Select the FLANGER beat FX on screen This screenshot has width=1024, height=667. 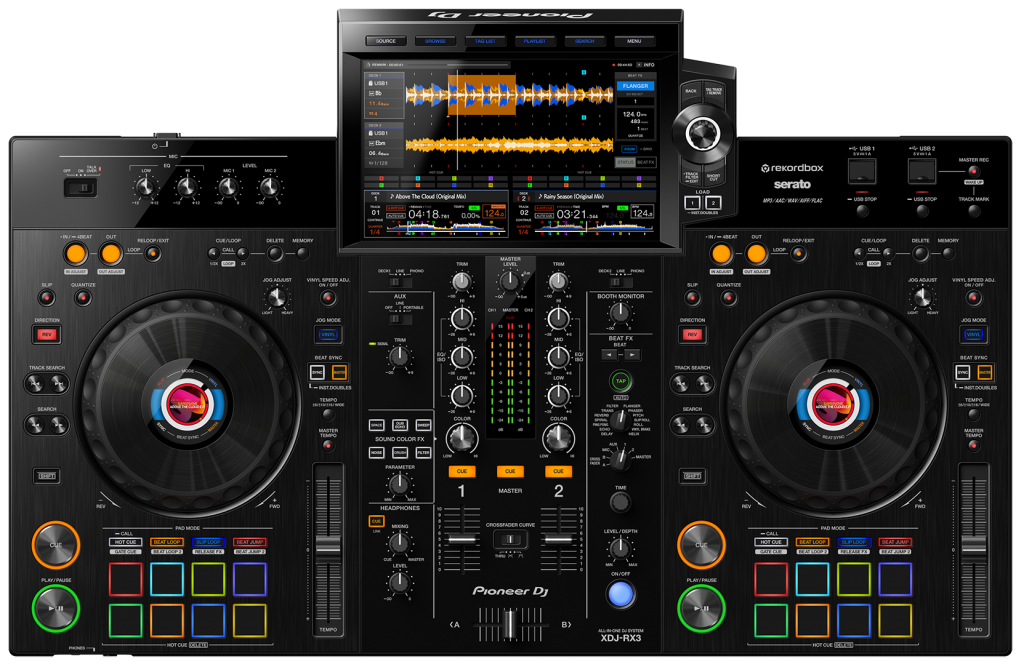point(634,87)
